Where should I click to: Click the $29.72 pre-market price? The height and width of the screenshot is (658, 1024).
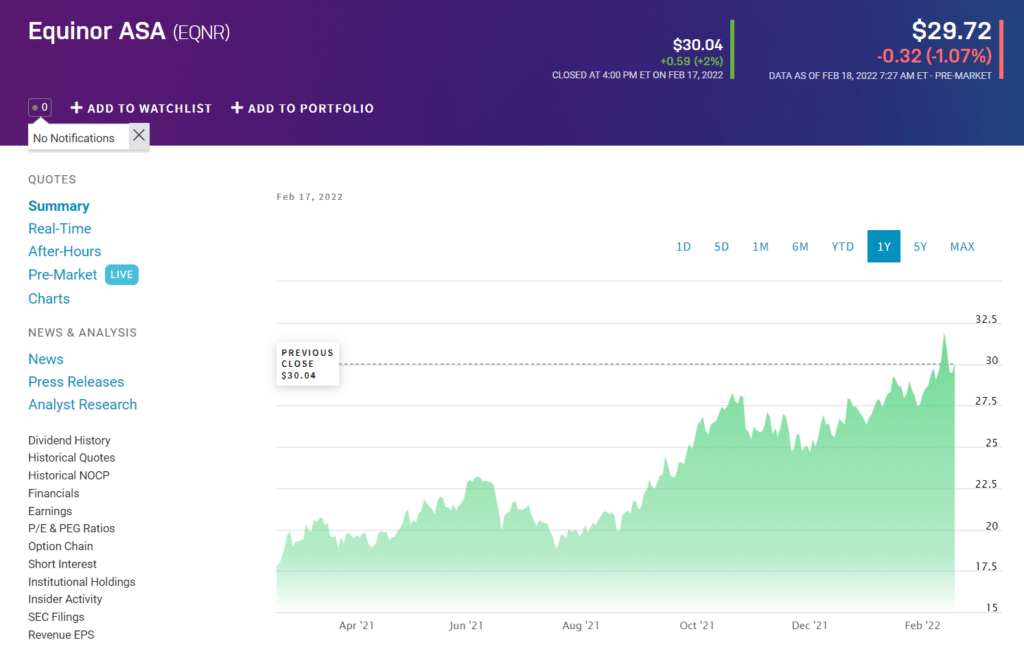coord(952,31)
